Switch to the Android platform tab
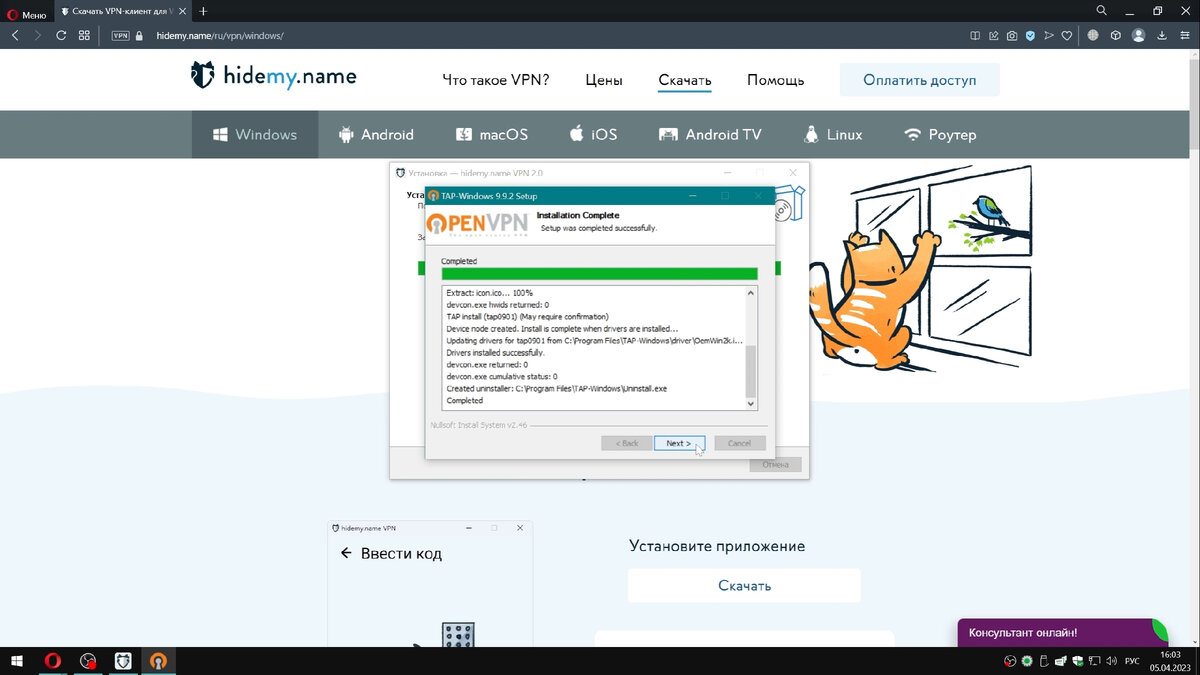This screenshot has width=1200, height=675. (377, 134)
